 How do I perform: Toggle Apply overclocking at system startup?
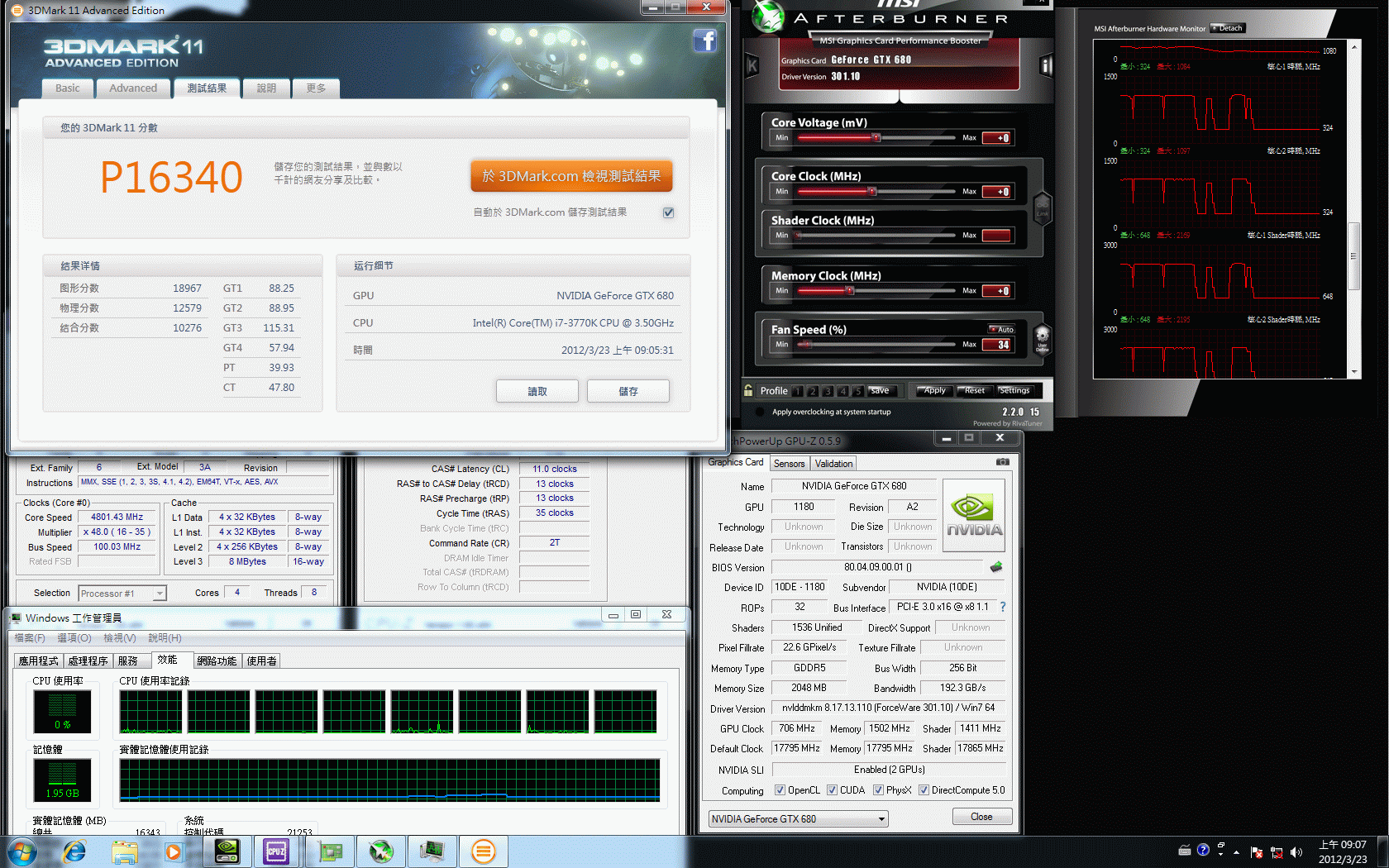click(760, 412)
